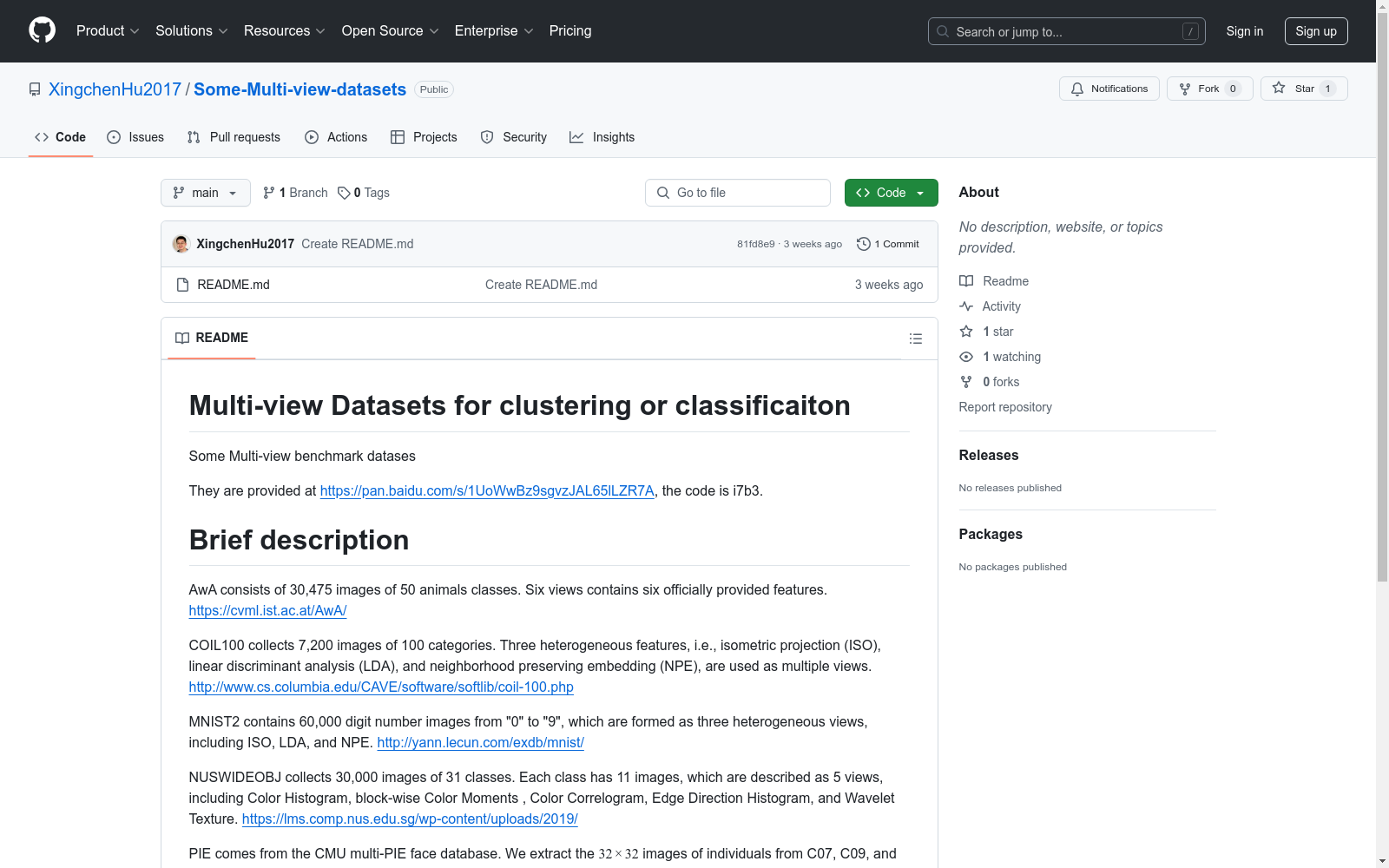Click the Star button on the repository
Image resolution: width=1389 pixels, height=868 pixels.
(1304, 89)
